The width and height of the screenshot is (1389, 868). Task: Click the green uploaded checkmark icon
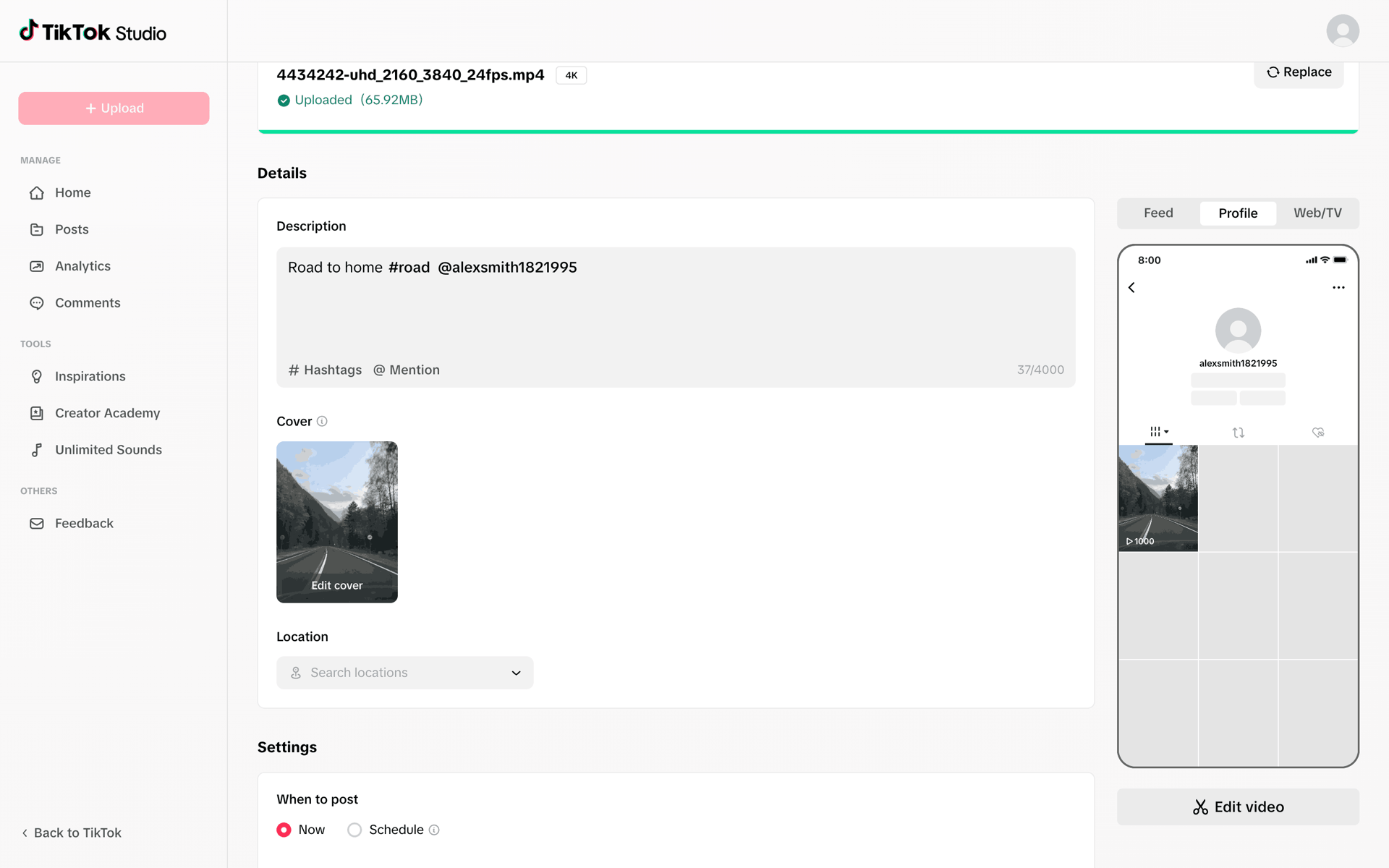284,101
